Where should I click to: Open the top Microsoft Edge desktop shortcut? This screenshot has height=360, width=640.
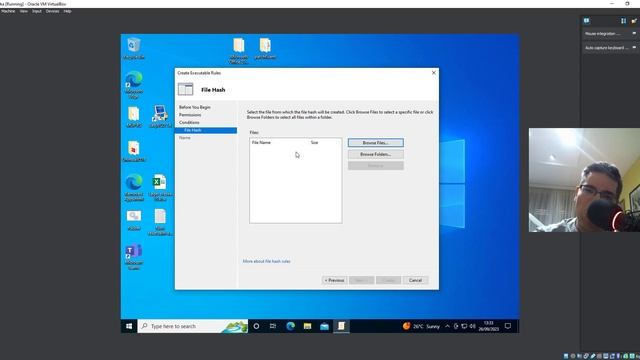[x=134, y=84]
